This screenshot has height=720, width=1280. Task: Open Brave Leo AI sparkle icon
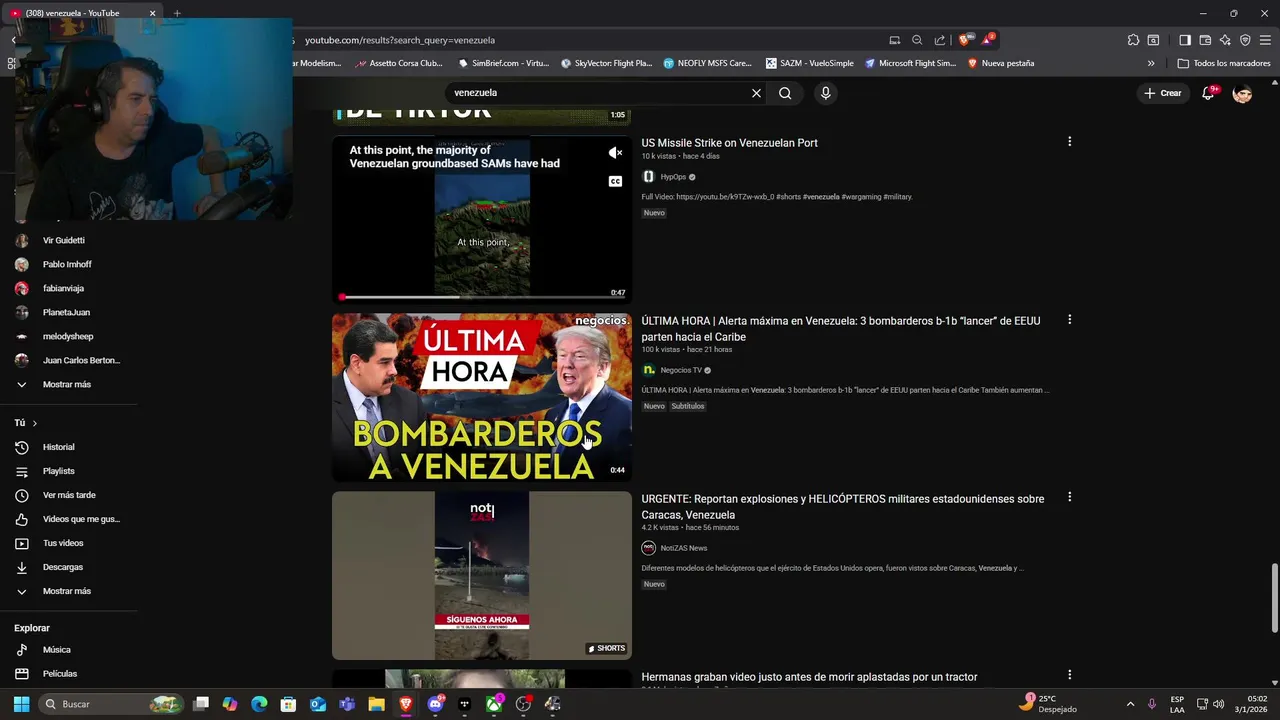pos(1225,40)
